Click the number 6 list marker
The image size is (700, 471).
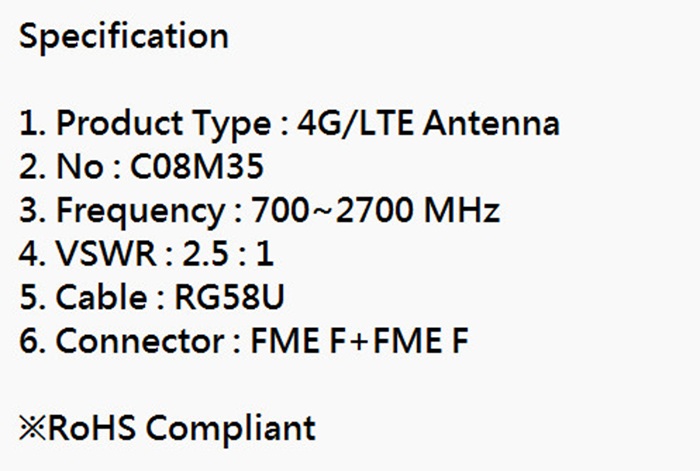tap(28, 341)
